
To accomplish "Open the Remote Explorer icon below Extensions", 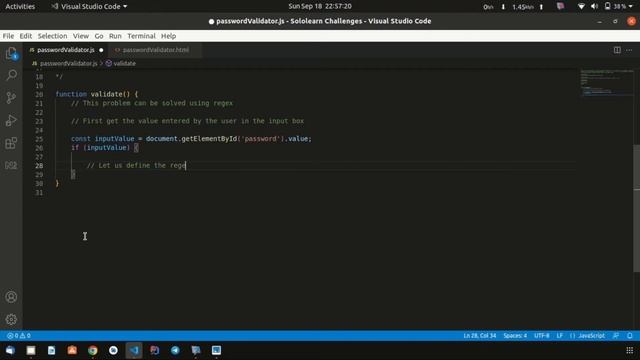I will (x=11, y=165).
